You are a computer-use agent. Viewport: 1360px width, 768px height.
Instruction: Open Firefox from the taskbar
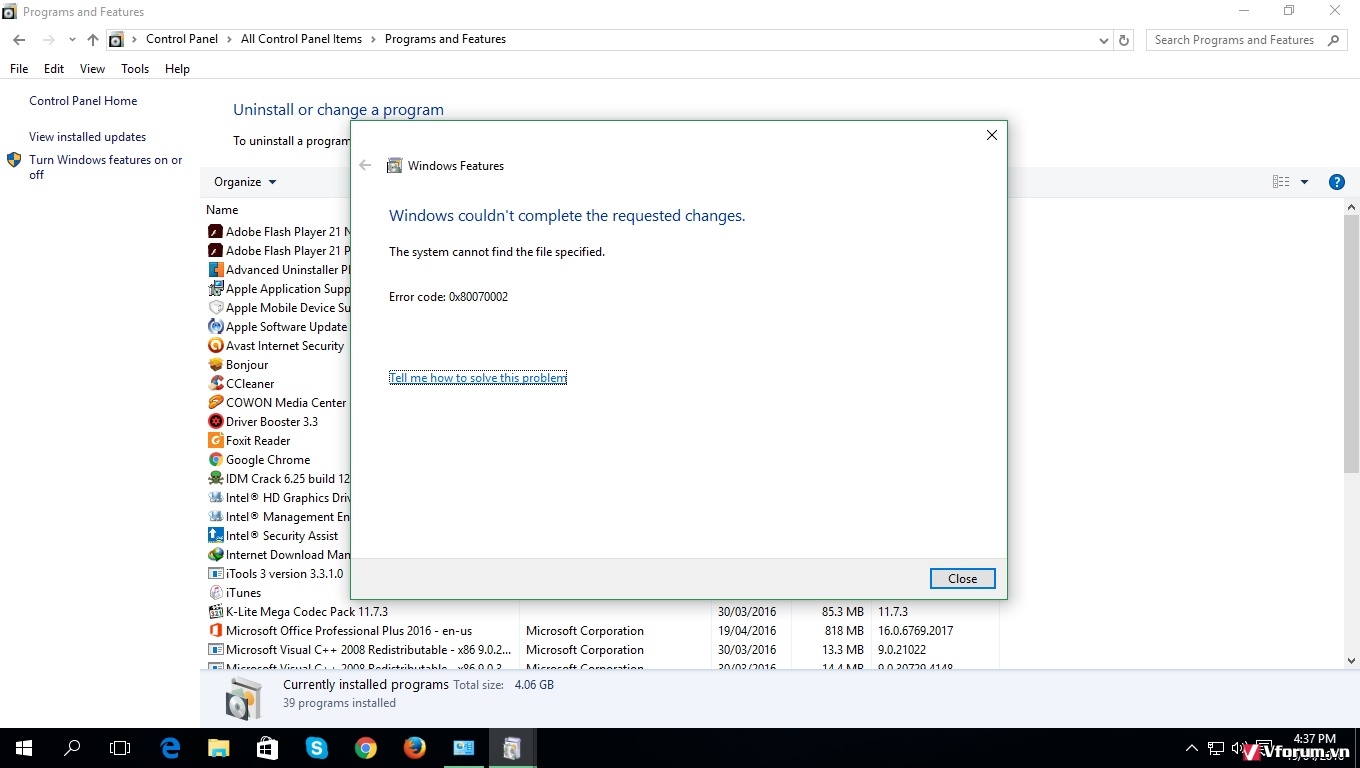[415, 748]
